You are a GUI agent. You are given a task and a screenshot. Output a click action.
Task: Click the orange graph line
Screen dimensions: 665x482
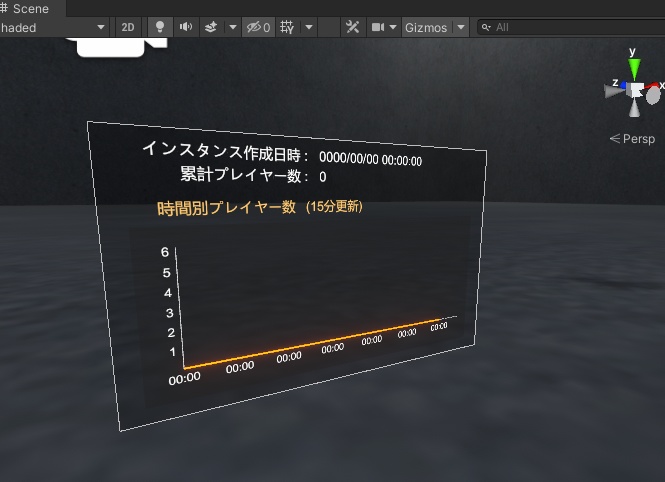tap(312, 343)
